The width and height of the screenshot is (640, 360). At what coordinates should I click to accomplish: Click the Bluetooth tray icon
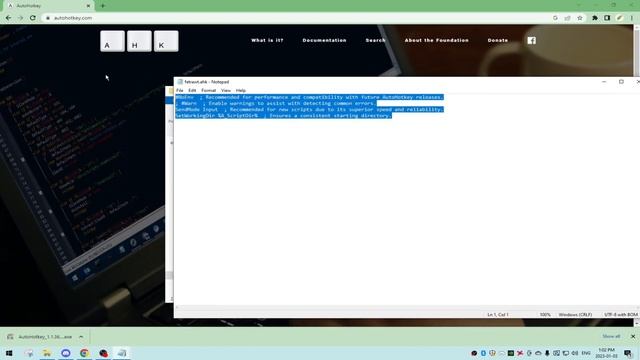point(483,353)
